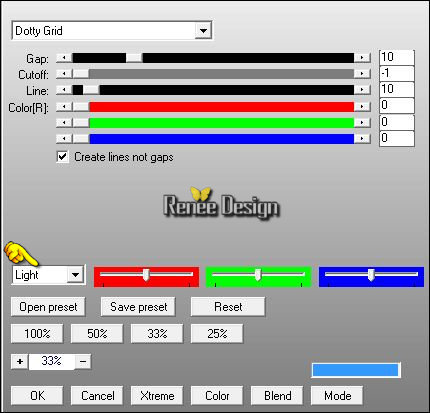Click the green color slider left arrow
Viewport: 430px width, 413px height.
[64, 123]
